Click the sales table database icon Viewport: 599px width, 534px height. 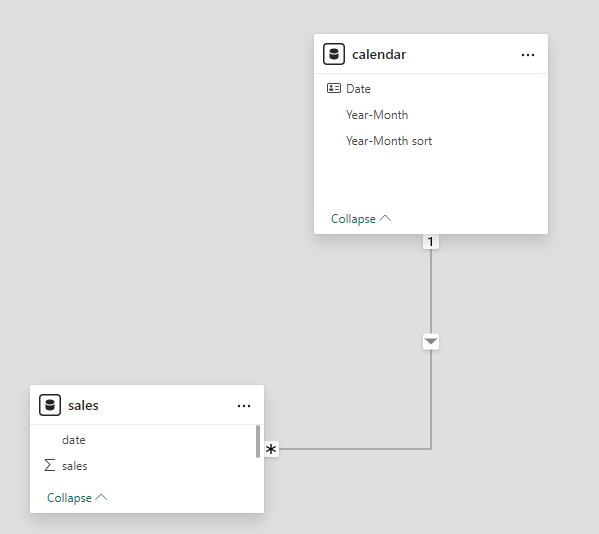50,405
